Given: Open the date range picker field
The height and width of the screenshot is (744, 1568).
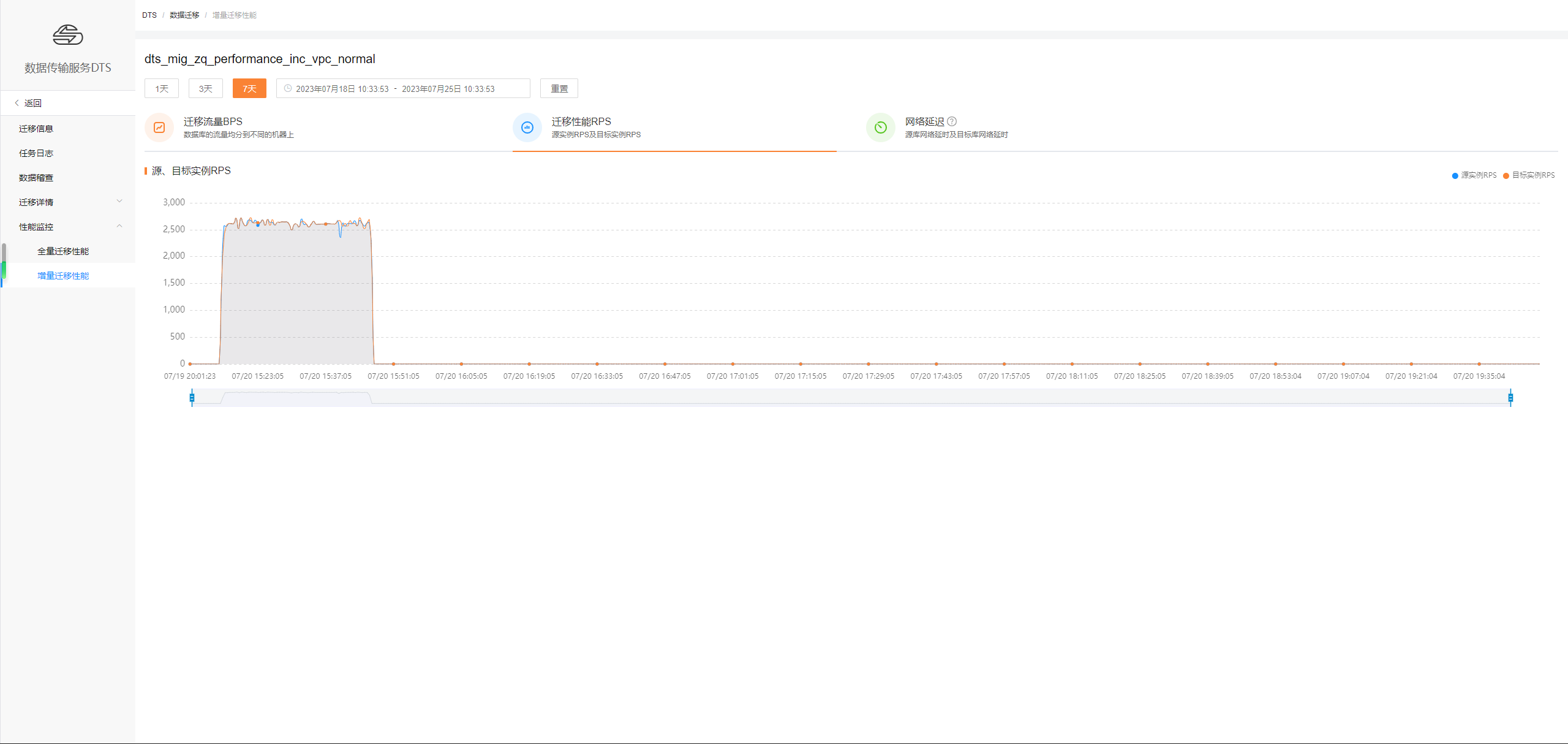Looking at the screenshot, I should pyautogui.click(x=402, y=88).
